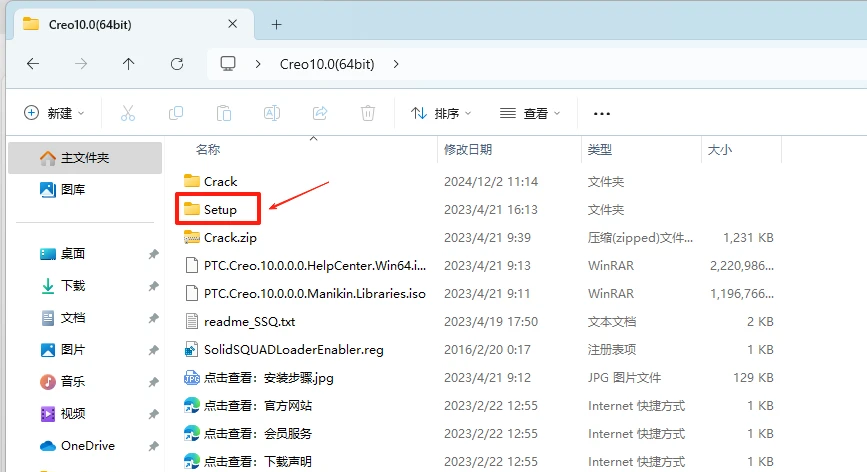Click the pin icon next to 视频
The image size is (867, 472).
(x=153, y=414)
